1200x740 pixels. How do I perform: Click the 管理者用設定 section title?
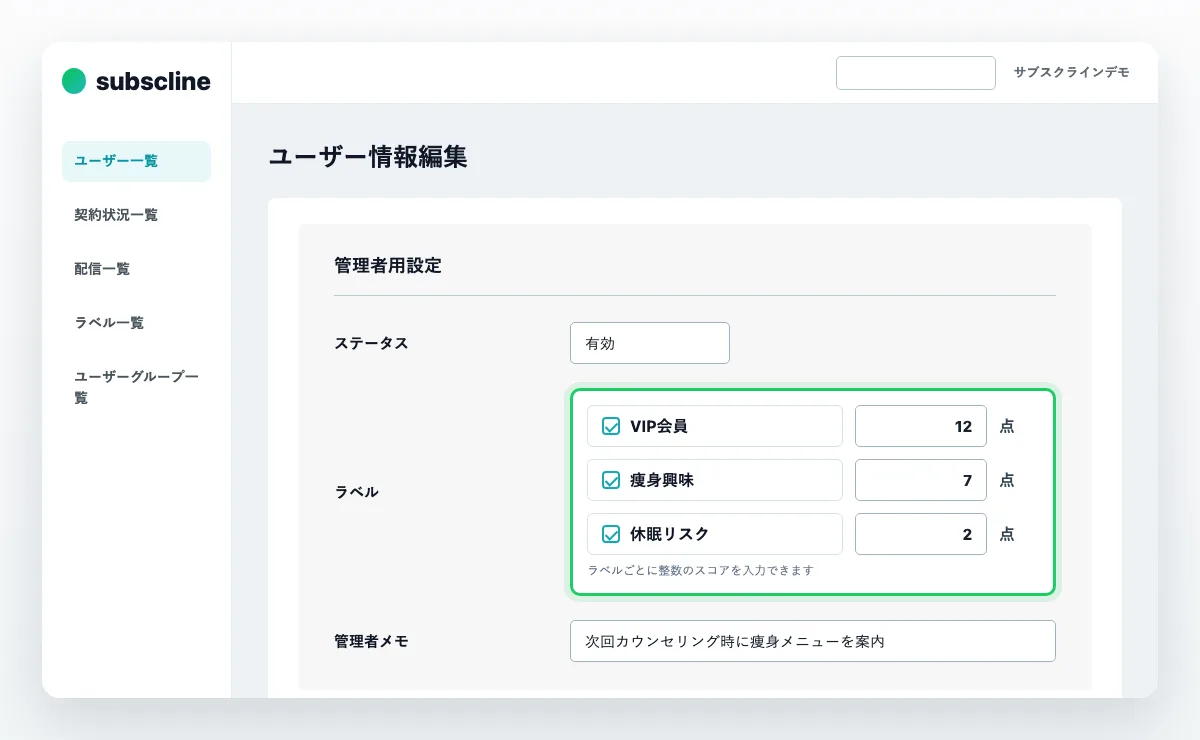(388, 266)
